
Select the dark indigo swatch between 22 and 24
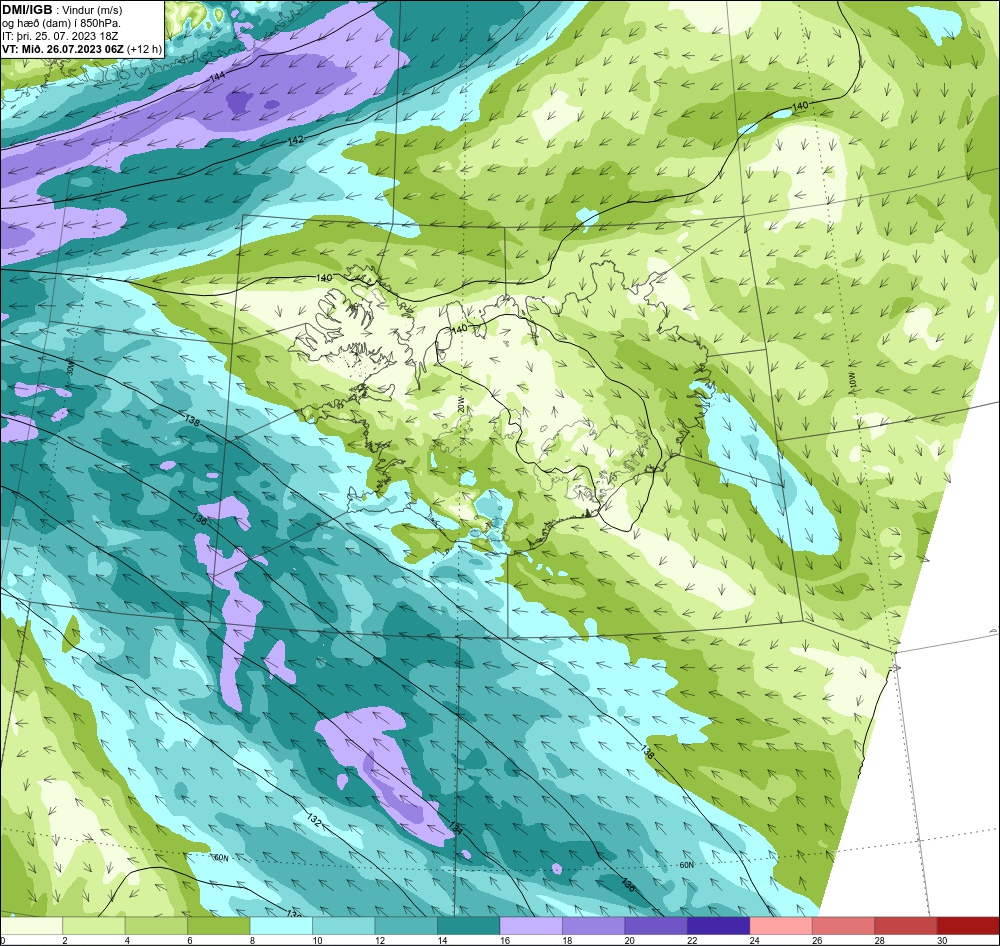[719, 925]
